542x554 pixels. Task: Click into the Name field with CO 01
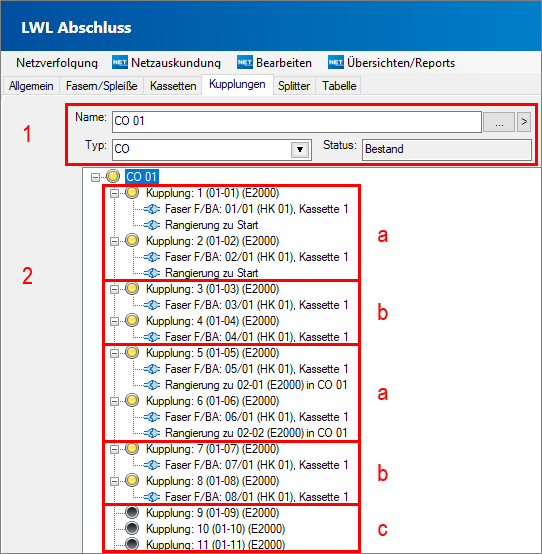[x=297, y=122]
